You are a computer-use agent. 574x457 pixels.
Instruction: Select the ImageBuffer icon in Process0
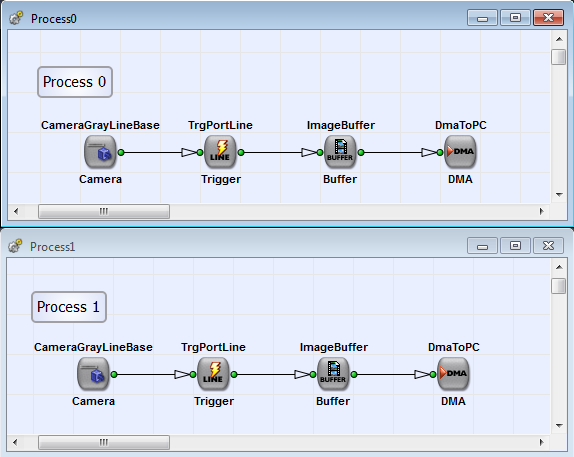click(340, 152)
